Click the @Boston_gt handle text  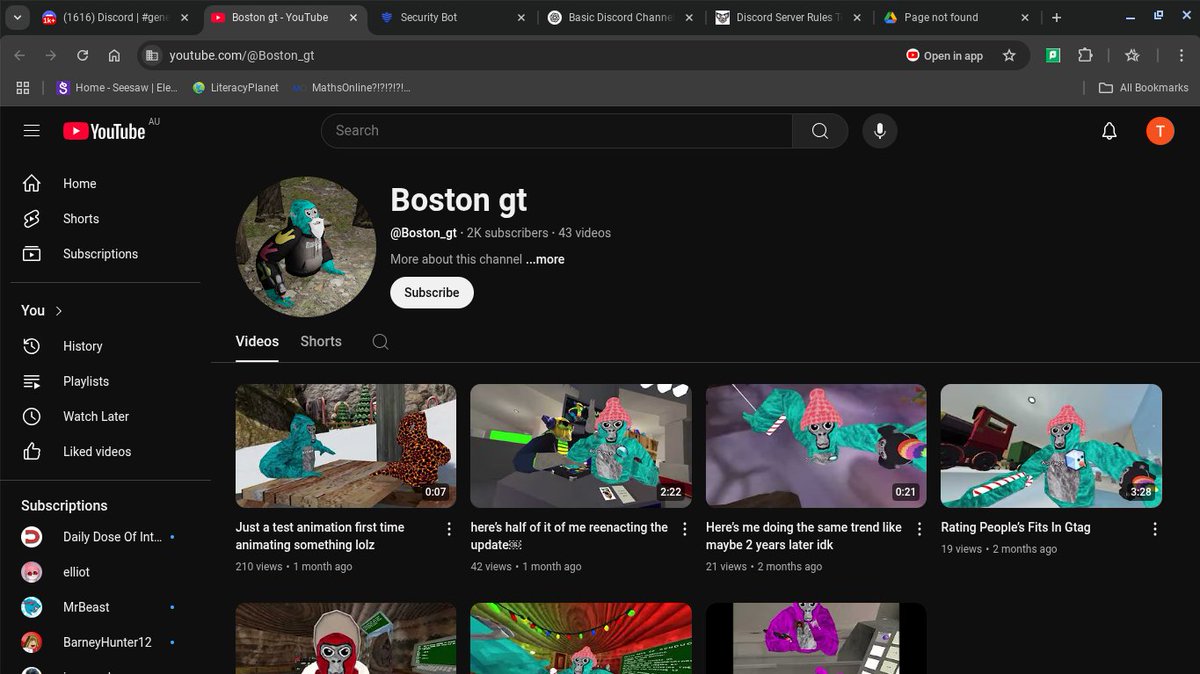click(x=423, y=233)
